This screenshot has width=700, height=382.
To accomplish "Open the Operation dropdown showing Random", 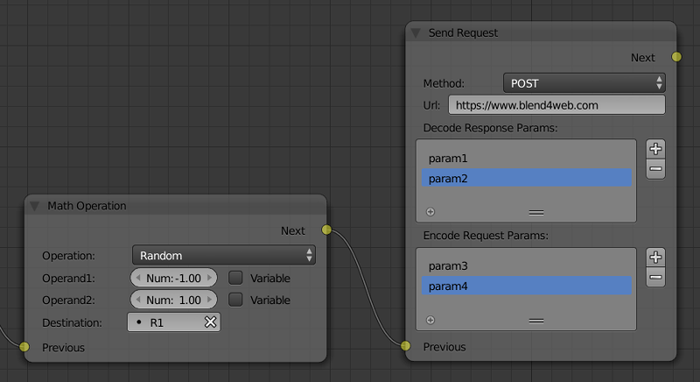I will 224,255.
